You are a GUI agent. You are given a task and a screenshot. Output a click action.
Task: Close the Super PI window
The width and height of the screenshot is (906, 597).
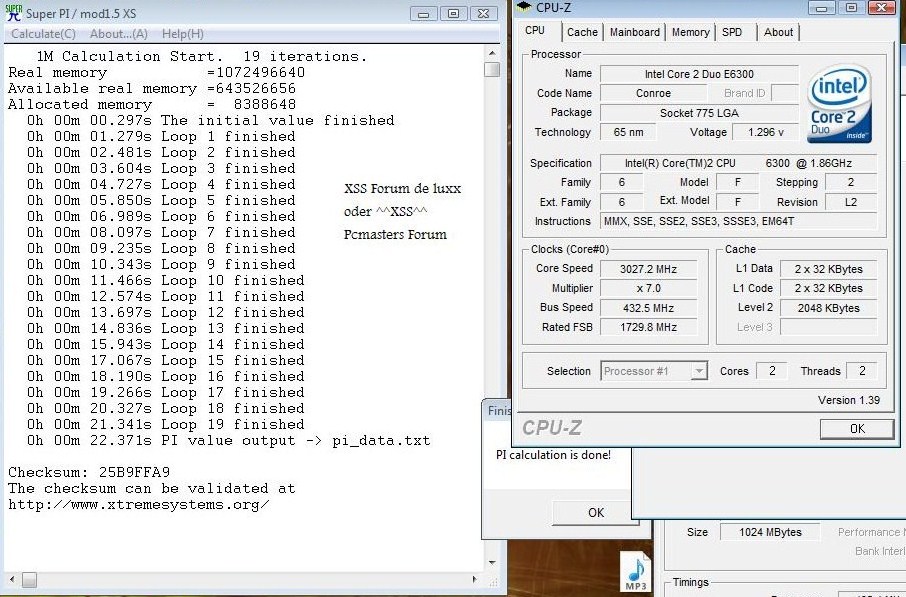484,13
